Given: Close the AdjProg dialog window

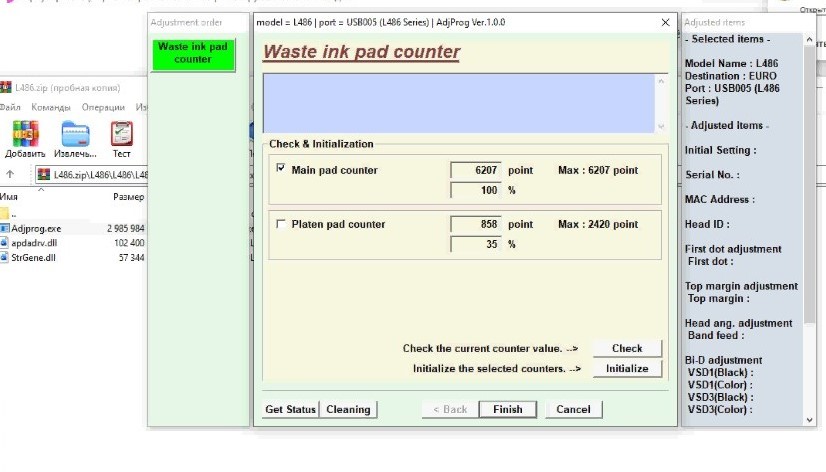Looking at the screenshot, I should tap(665, 22).
